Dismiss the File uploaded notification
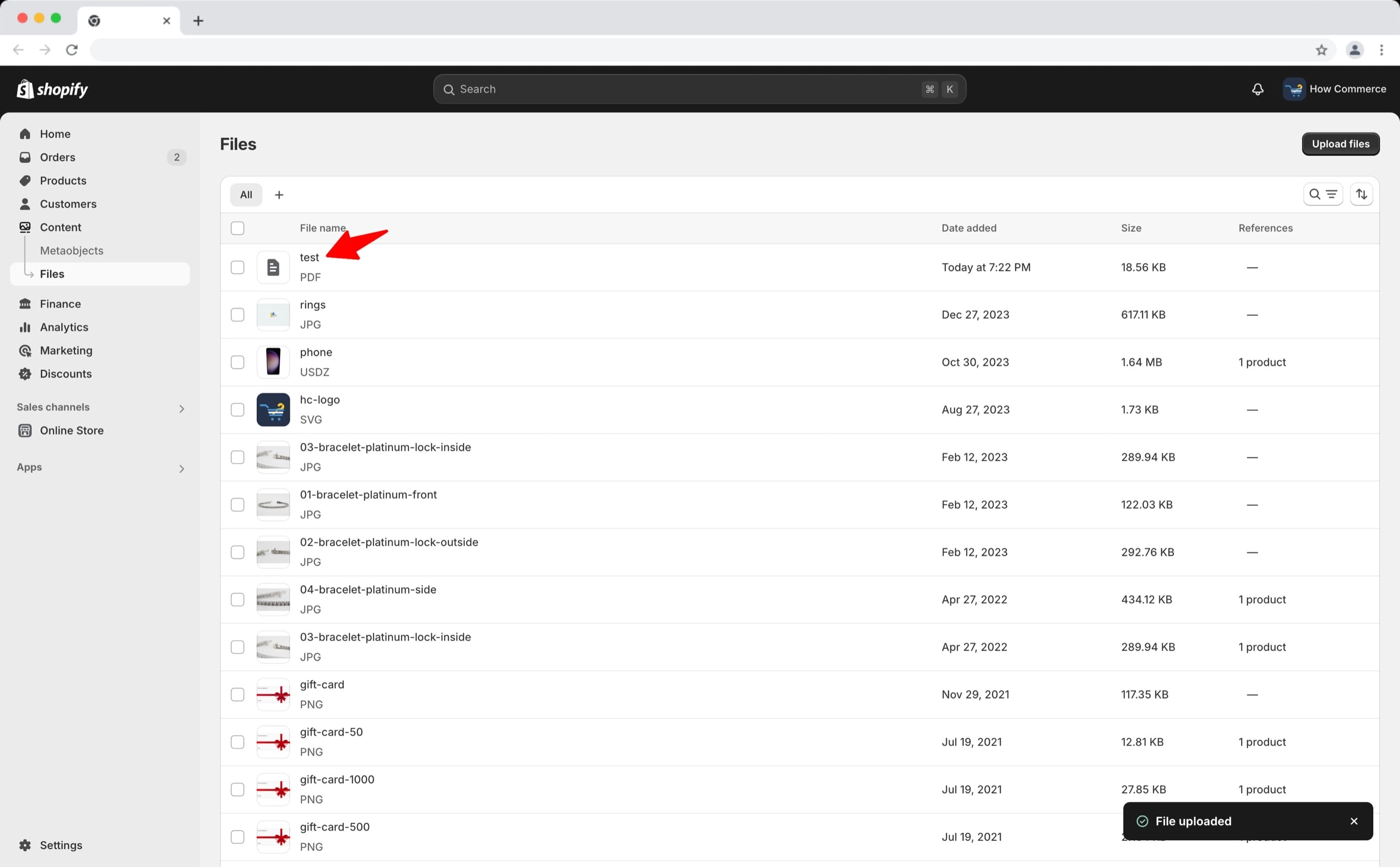The image size is (1400, 867). click(x=1353, y=821)
